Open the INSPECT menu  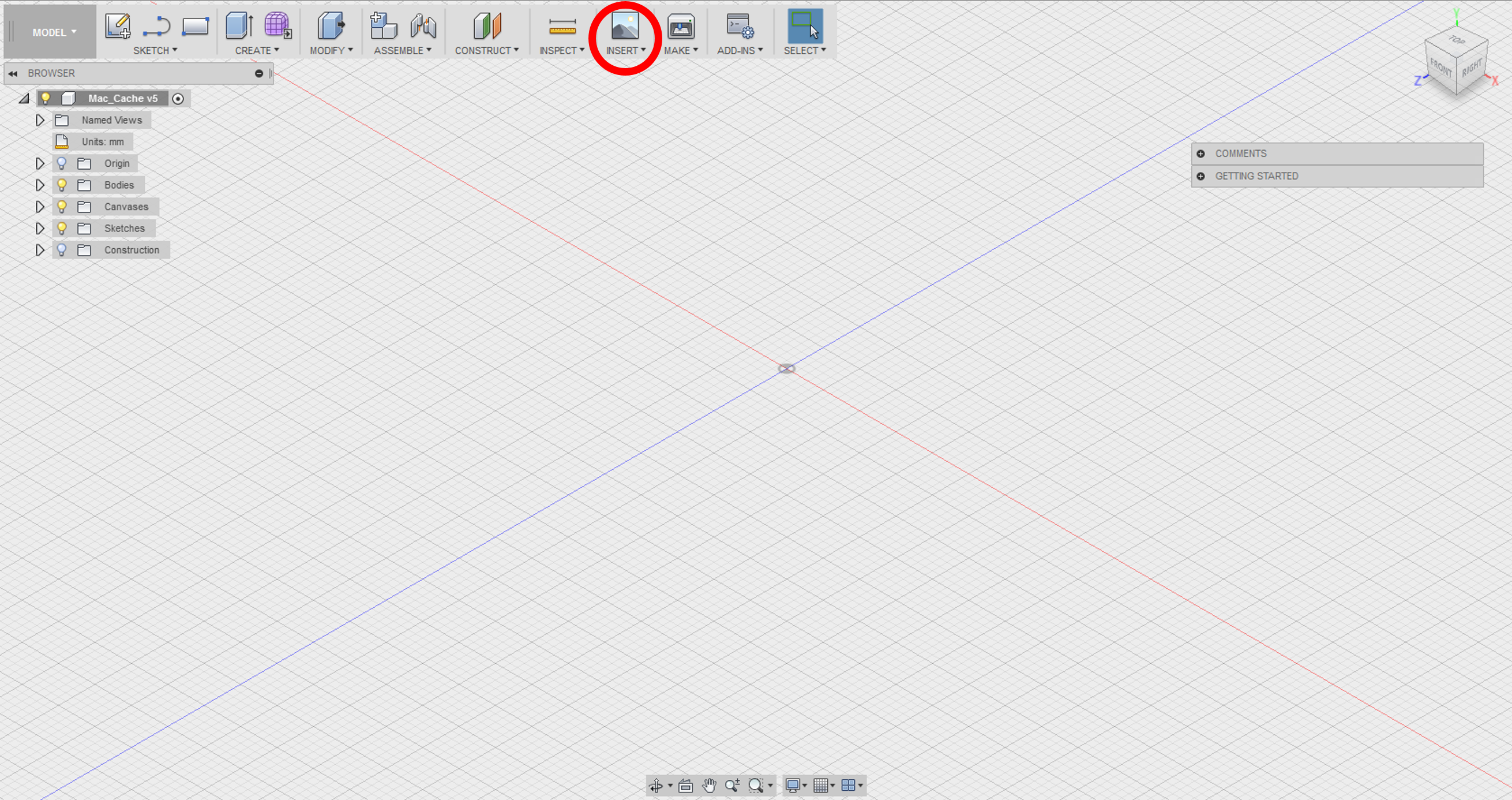pos(562,51)
